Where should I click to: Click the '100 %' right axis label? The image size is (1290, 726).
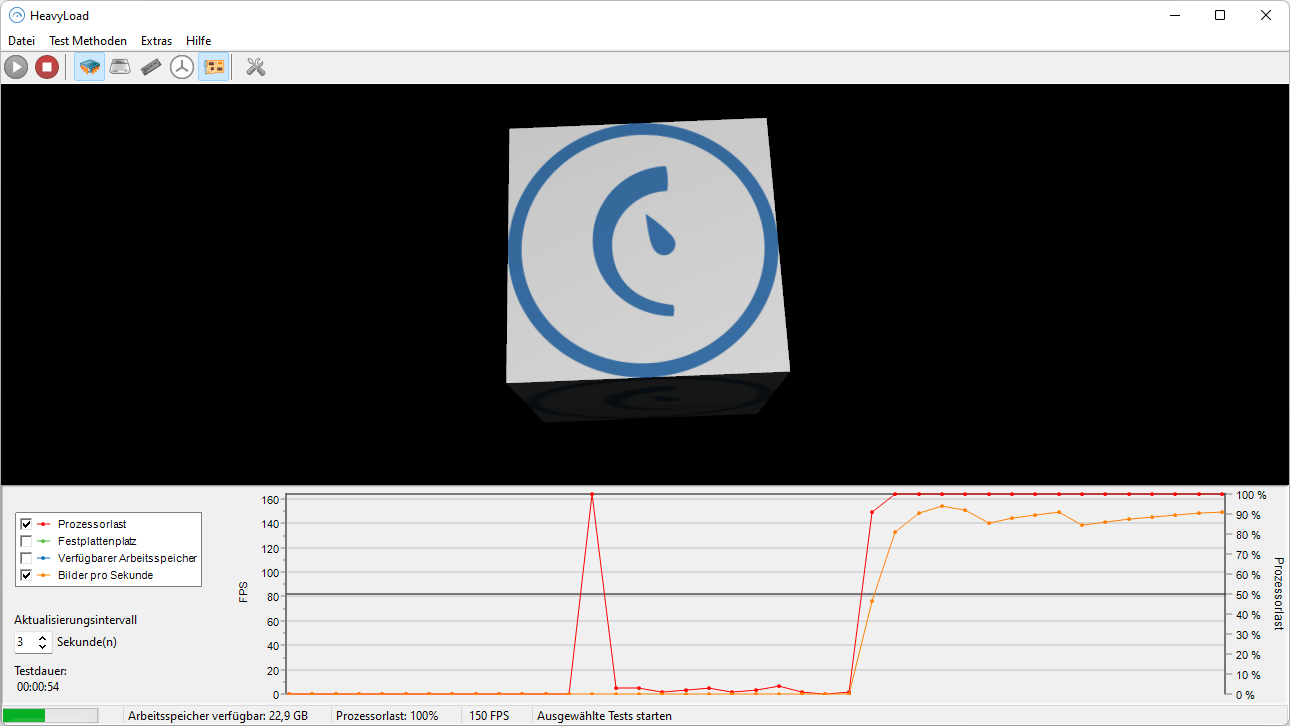click(1251, 495)
